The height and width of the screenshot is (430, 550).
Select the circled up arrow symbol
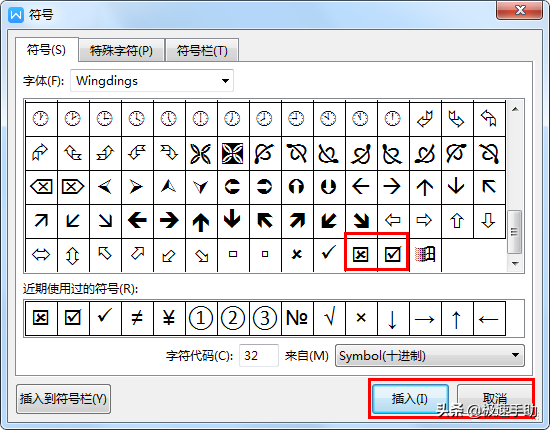tap(297, 187)
